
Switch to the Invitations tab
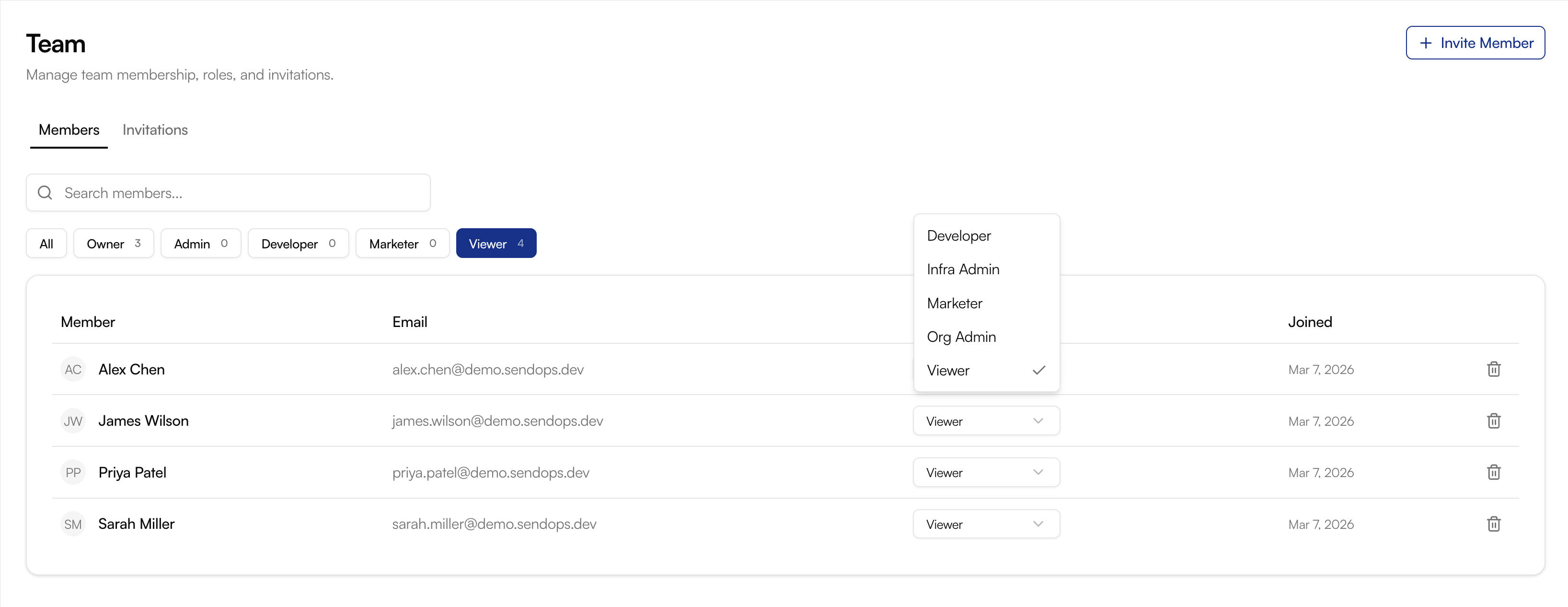pyautogui.click(x=155, y=129)
